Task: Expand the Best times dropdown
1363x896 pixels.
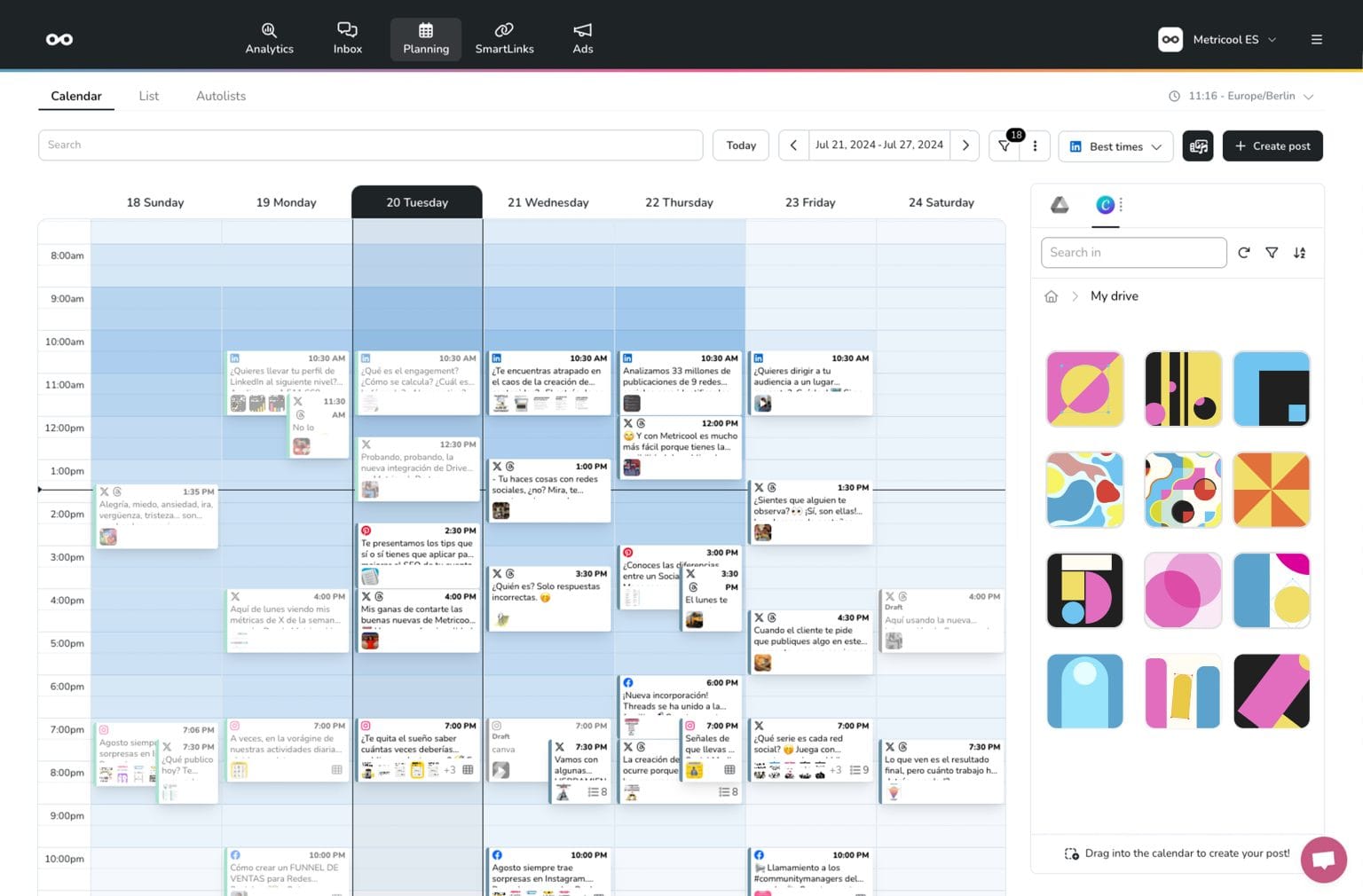Action: (x=1115, y=146)
